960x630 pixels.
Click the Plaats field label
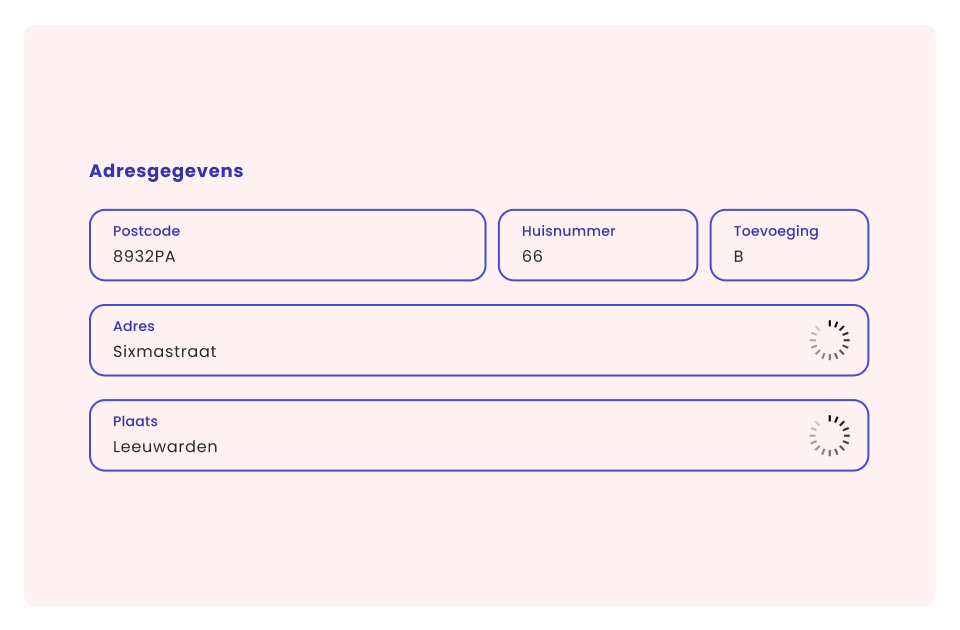click(135, 421)
